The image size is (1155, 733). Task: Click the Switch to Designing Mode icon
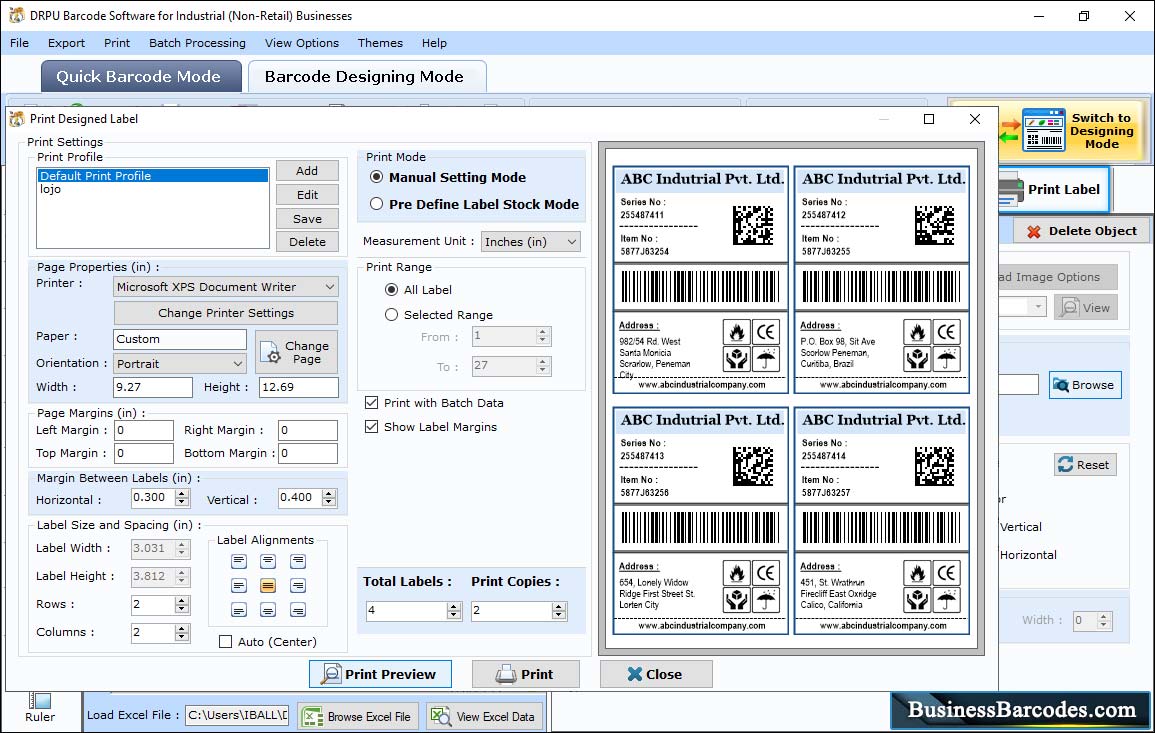(x=1043, y=130)
